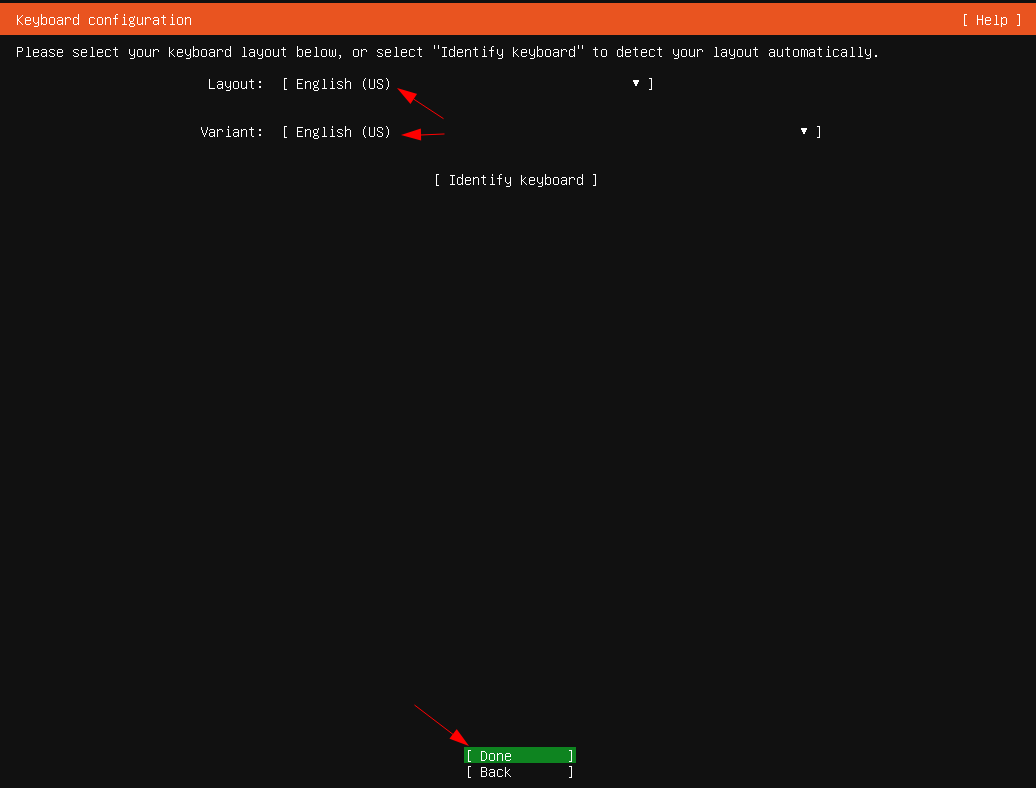The image size is (1036, 788).
Task: Select the Layout English (US) value
Action: pos(343,84)
